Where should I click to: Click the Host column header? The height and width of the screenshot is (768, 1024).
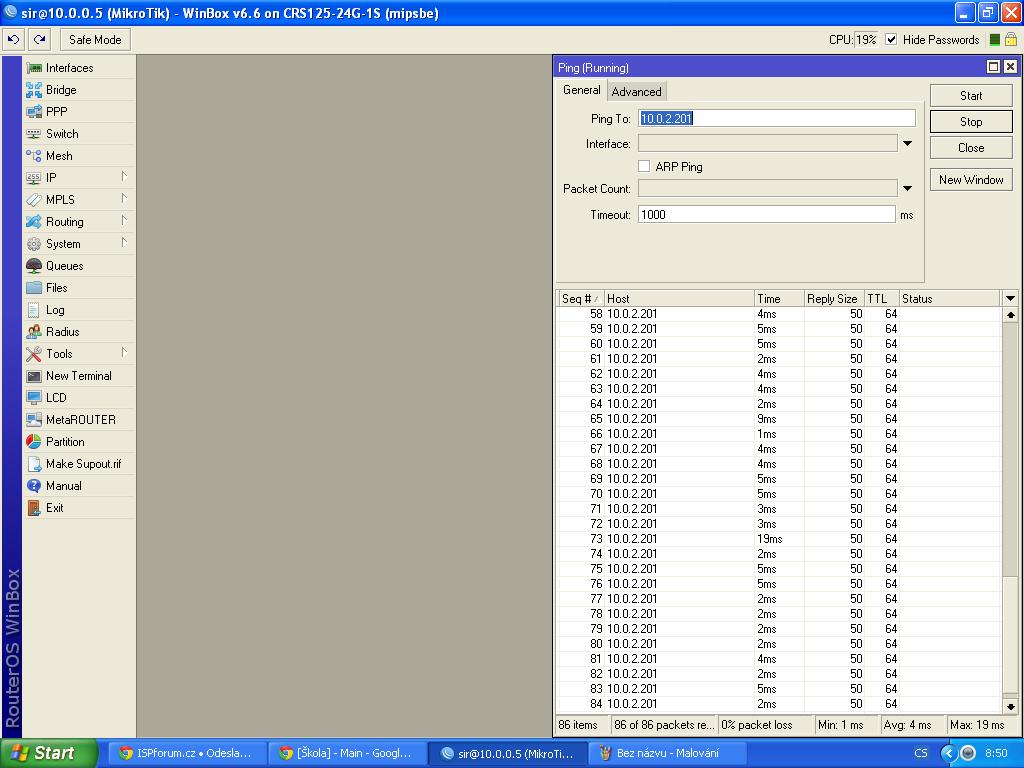(x=679, y=298)
